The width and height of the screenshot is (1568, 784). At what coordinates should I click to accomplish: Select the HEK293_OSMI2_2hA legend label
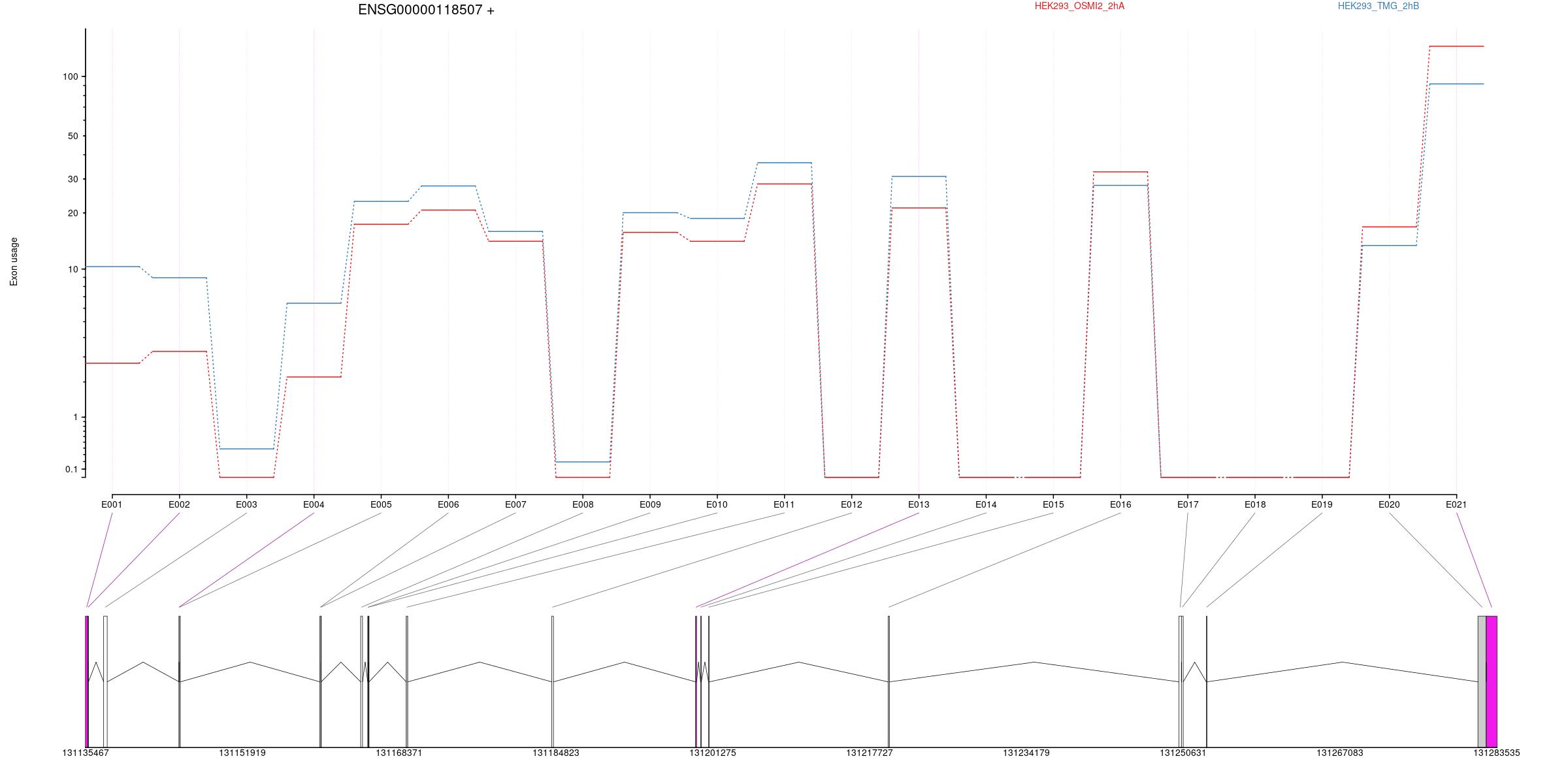click(x=1079, y=6)
